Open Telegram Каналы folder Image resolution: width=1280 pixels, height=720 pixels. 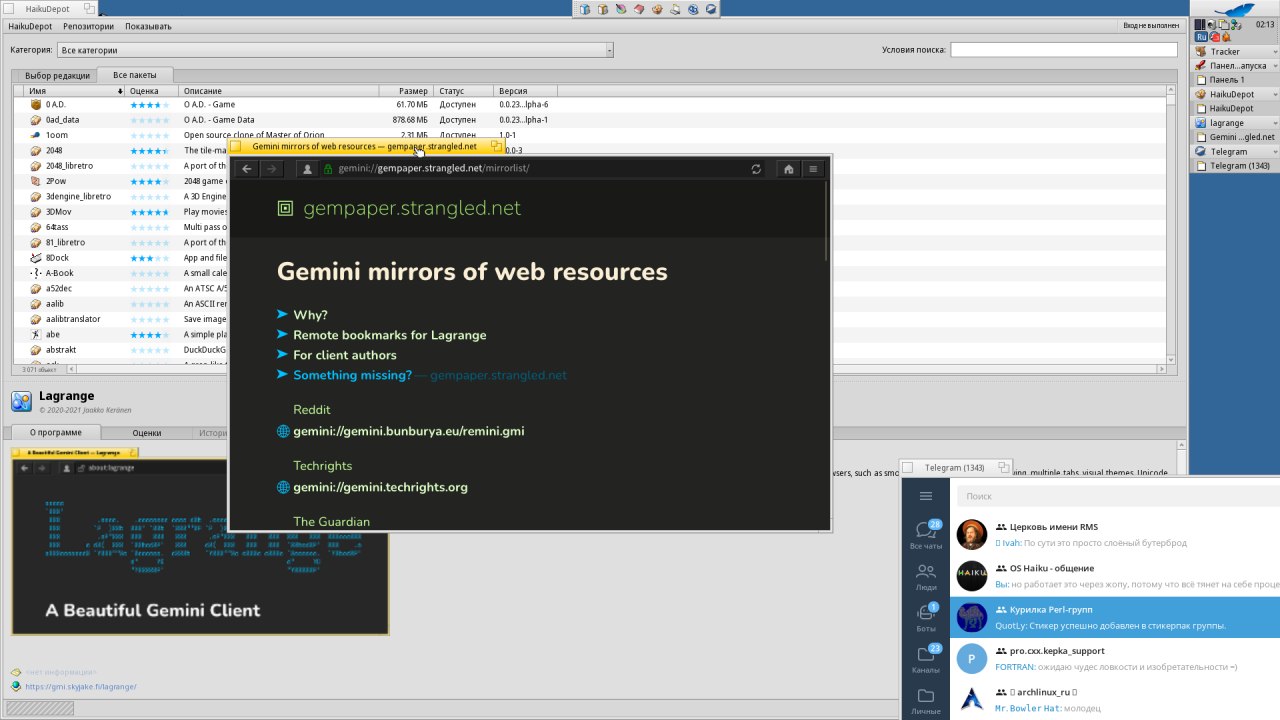[926, 659]
